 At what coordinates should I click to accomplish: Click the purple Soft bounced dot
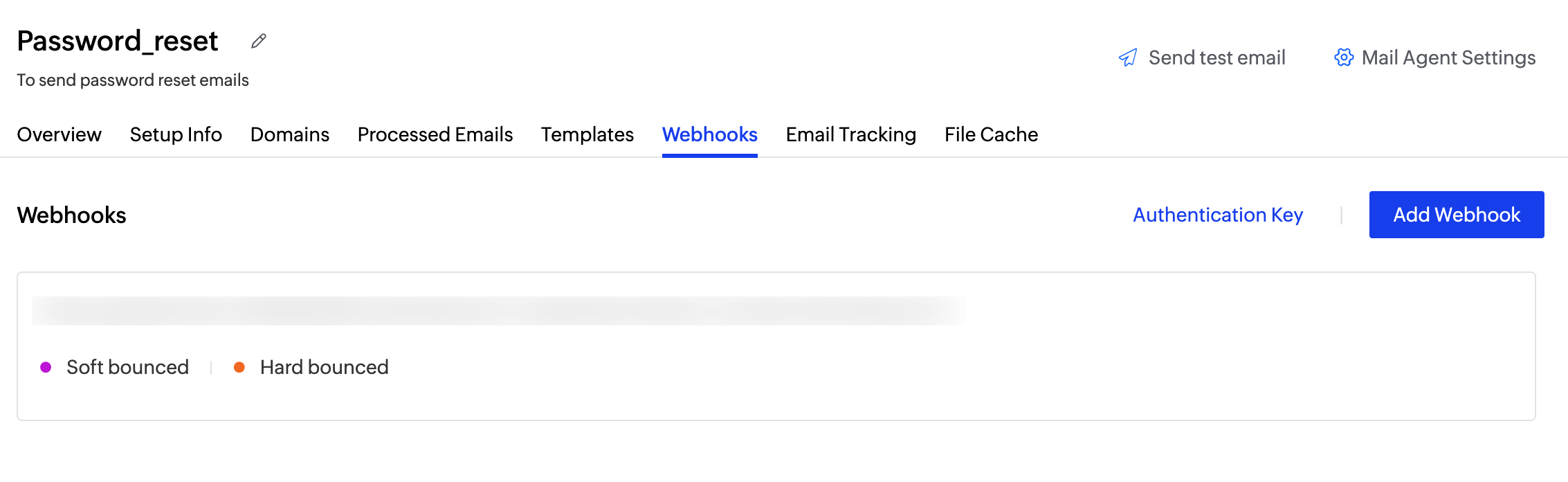46,367
